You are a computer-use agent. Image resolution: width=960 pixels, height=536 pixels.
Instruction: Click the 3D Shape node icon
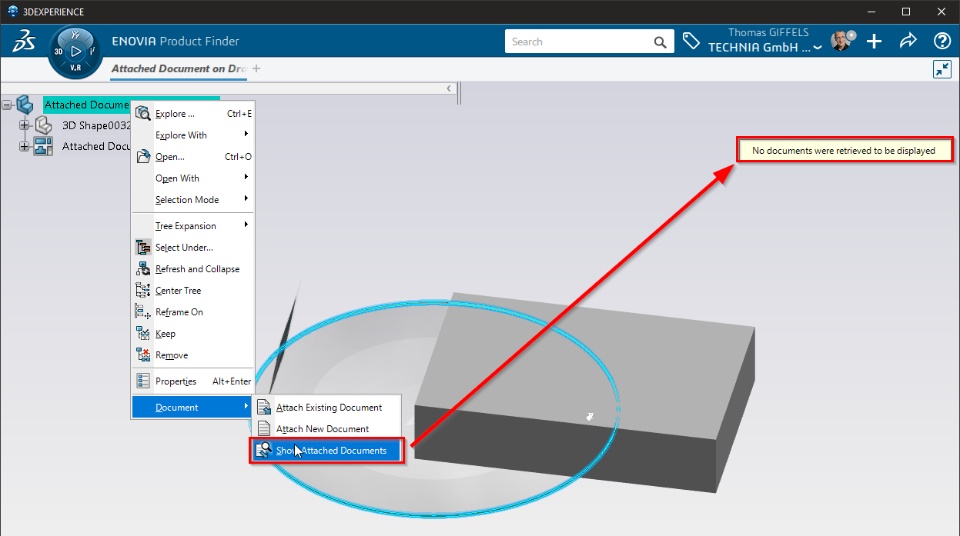pyautogui.click(x=43, y=126)
